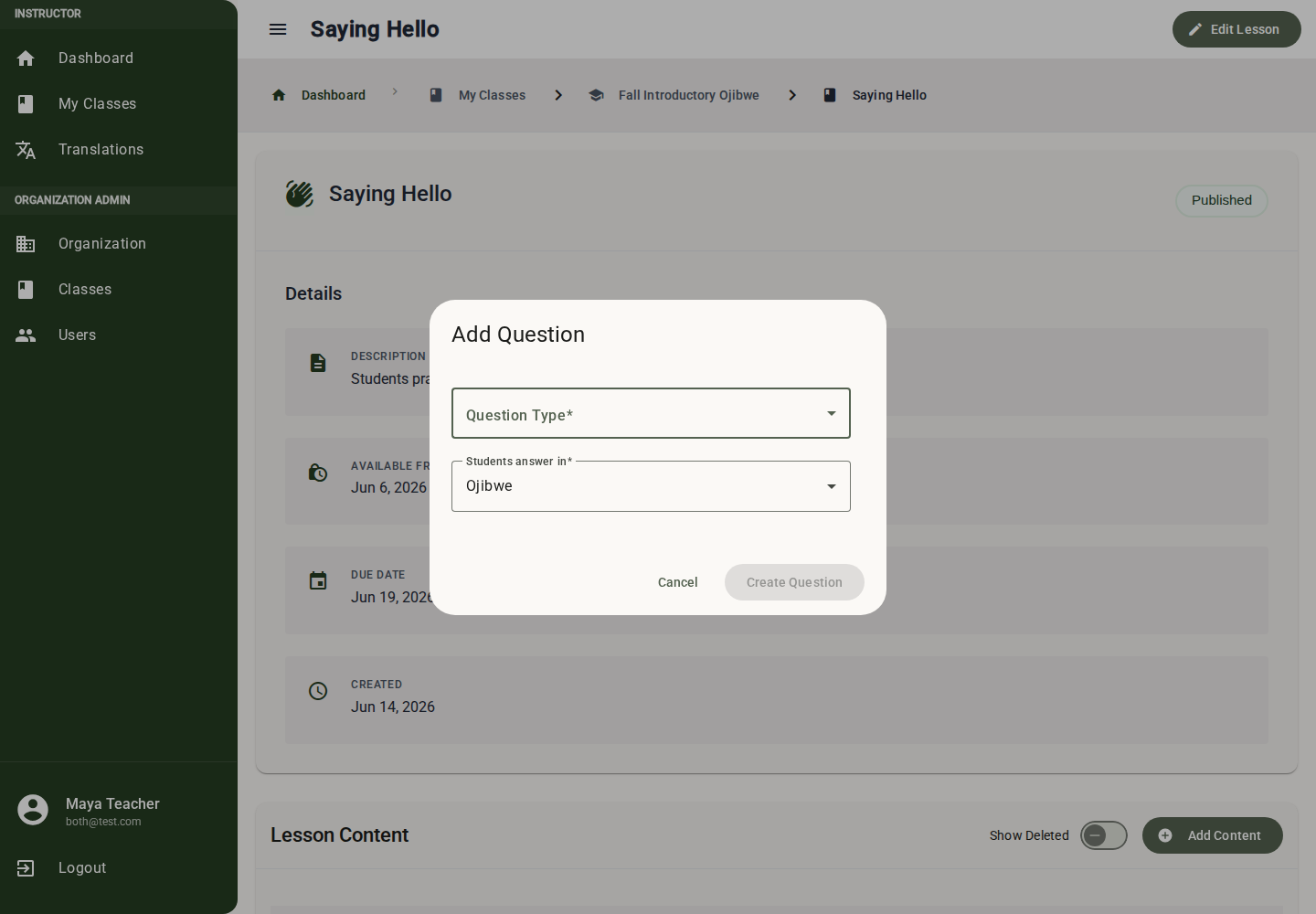Click the Maya Teacher user name

(x=112, y=803)
